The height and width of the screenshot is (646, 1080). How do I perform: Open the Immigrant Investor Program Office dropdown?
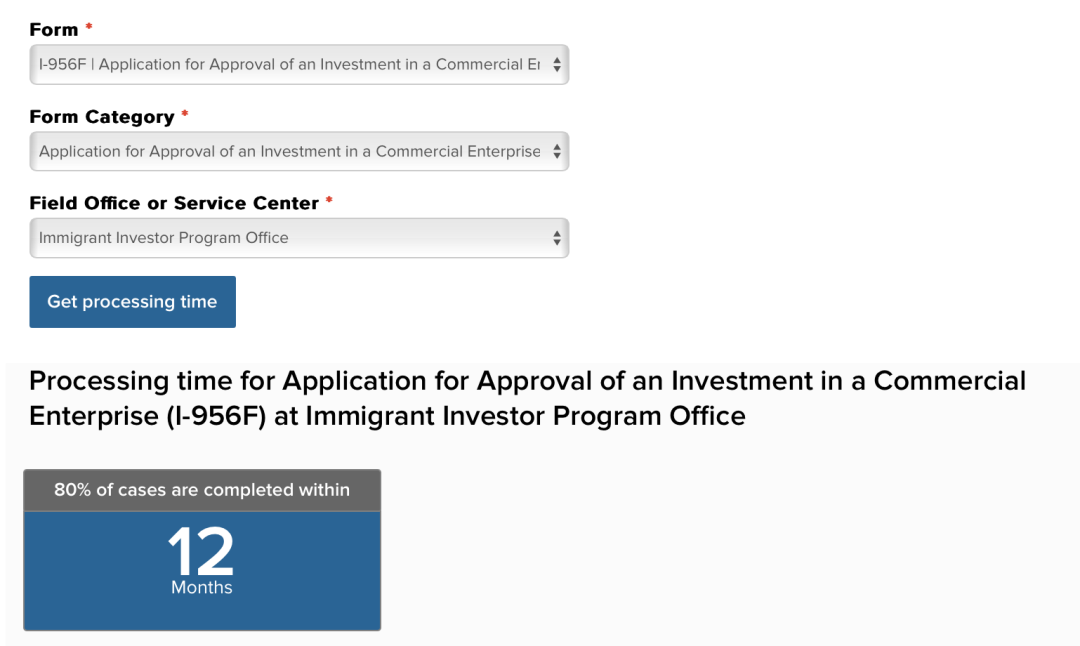[299, 238]
